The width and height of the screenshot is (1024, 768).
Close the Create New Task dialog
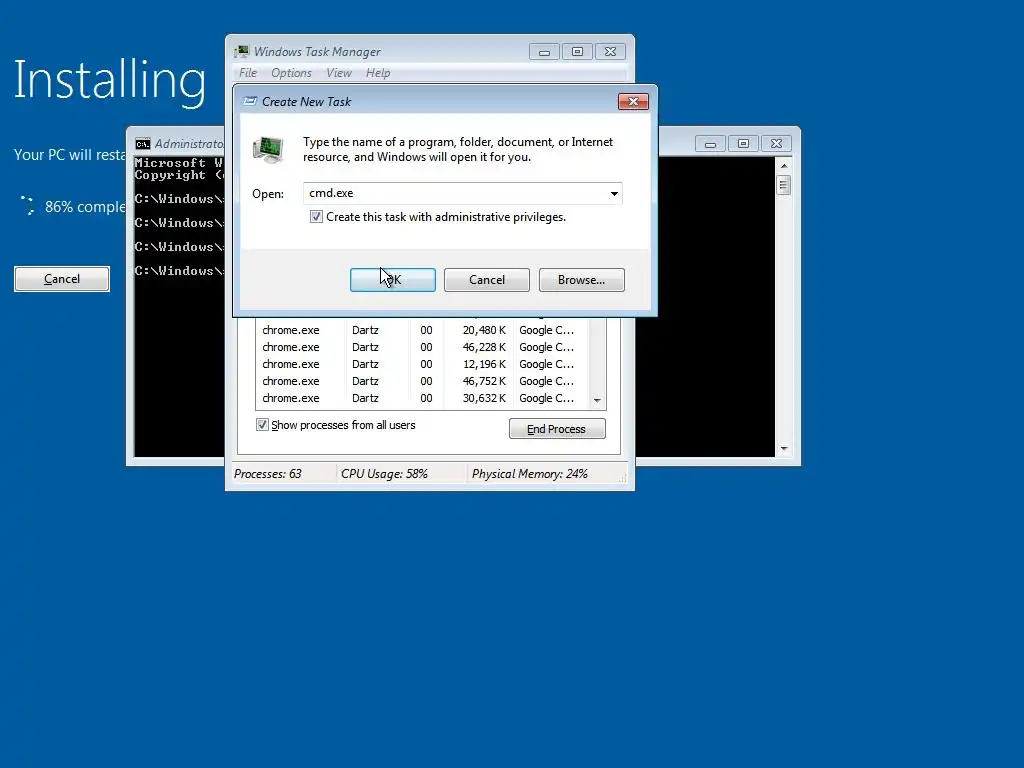click(x=633, y=101)
